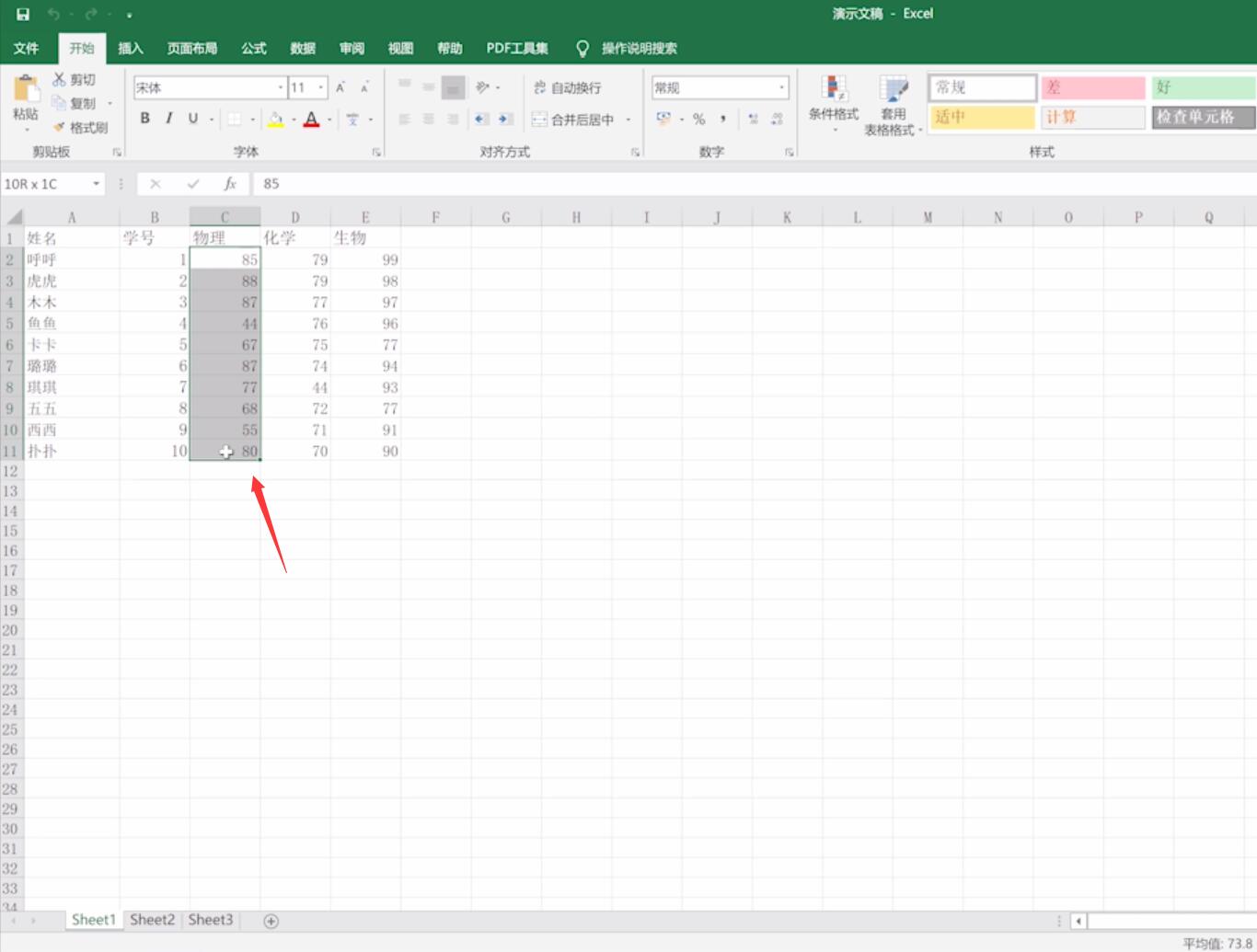Click the Save icon in title bar
This screenshot has height=952, width=1257.
[x=23, y=14]
